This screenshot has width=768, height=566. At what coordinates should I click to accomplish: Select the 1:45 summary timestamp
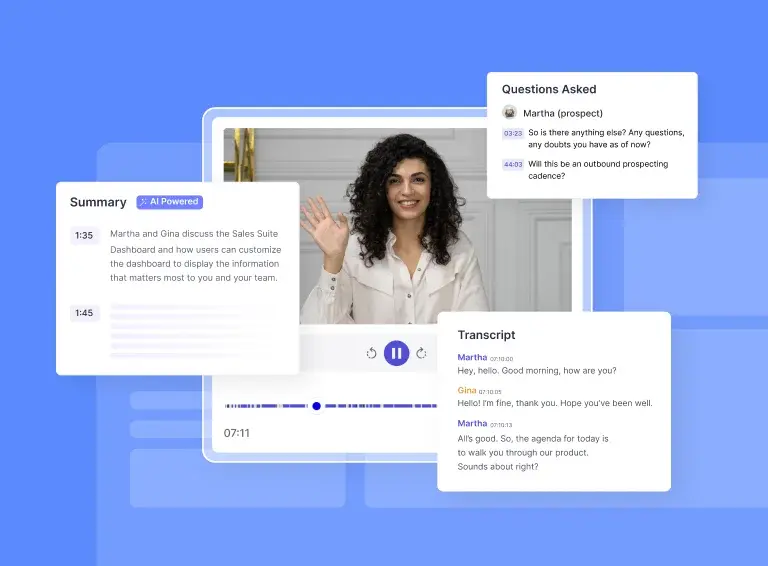tap(83, 313)
